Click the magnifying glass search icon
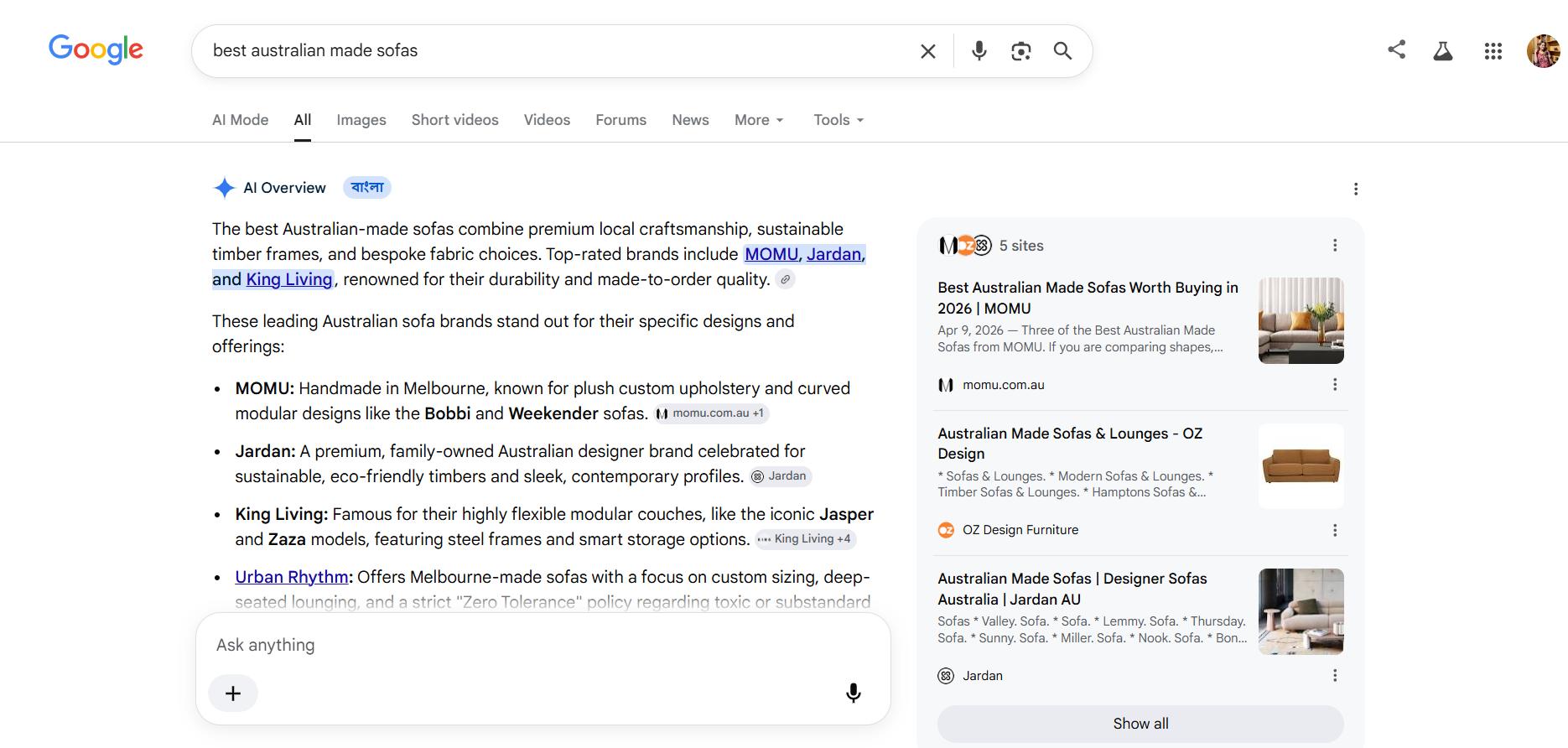 coord(1062,51)
